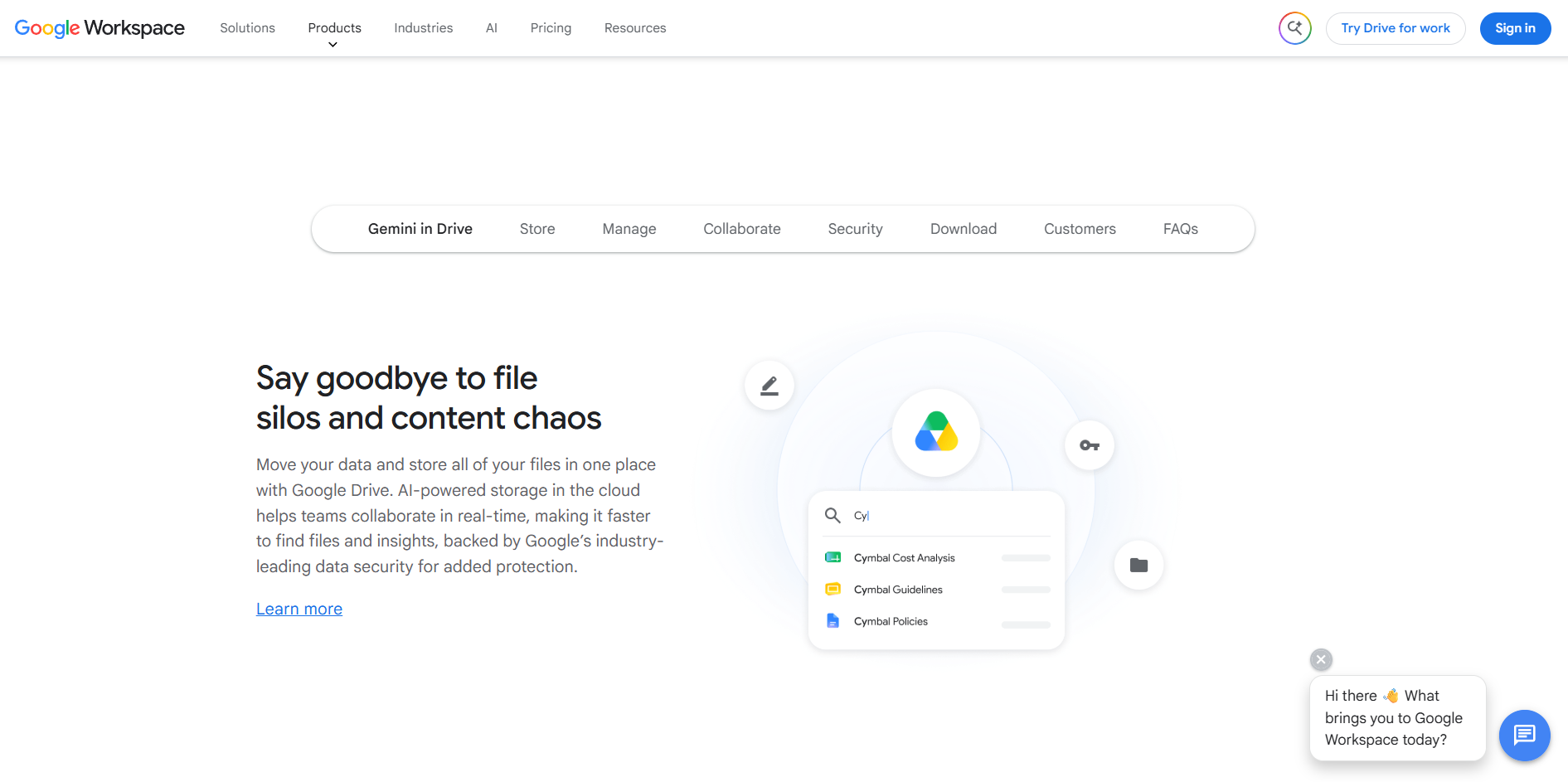Click the Google Workspace logo
Screen dimensions: 1568x782
(100, 28)
